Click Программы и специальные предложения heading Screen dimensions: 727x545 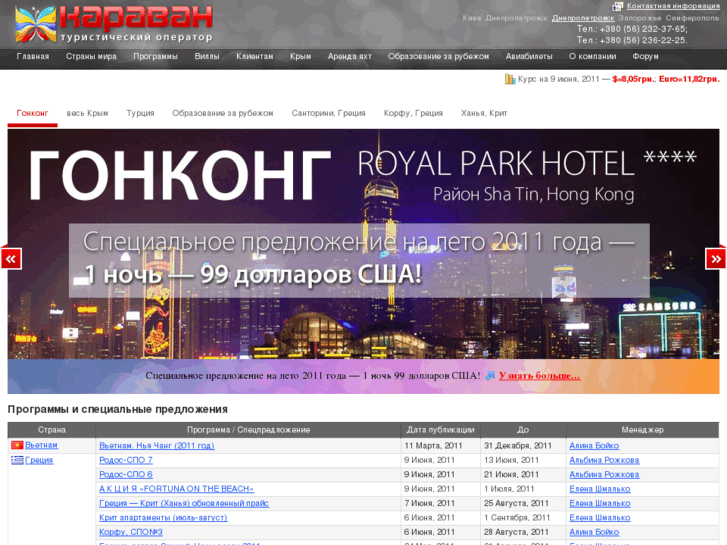point(118,409)
